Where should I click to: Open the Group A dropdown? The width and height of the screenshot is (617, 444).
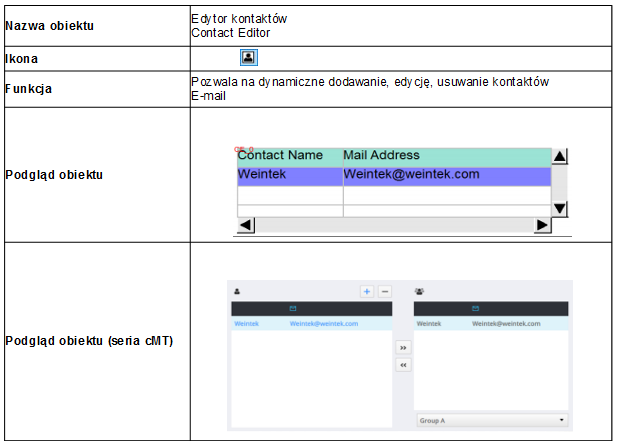click(x=491, y=420)
